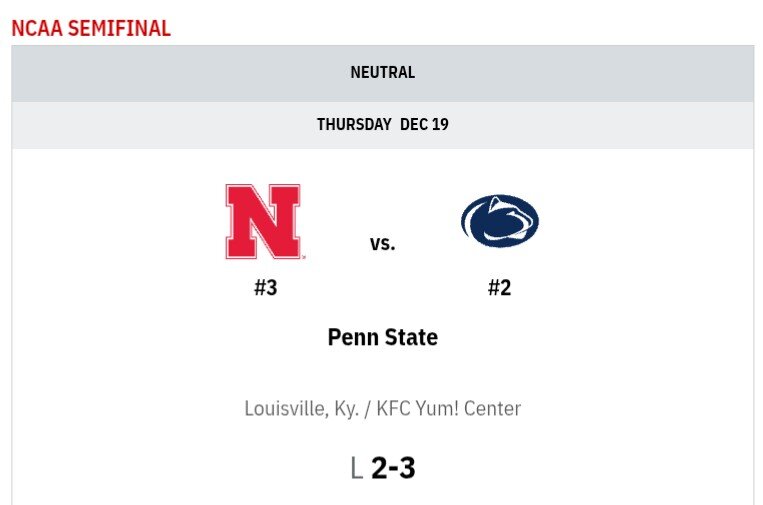The height and width of the screenshot is (505, 763).
Task: Click the L loss indicator
Action: tap(356, 467)
